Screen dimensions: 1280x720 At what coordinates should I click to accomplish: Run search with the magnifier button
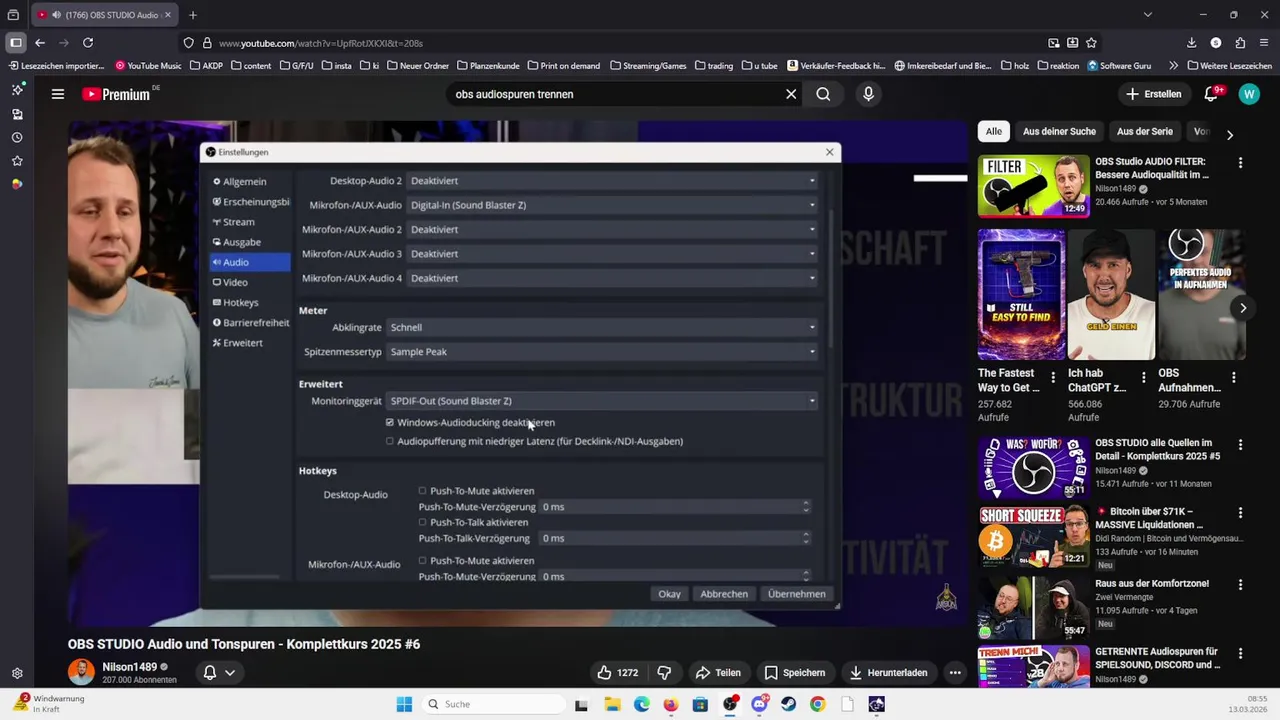point(823,94)
